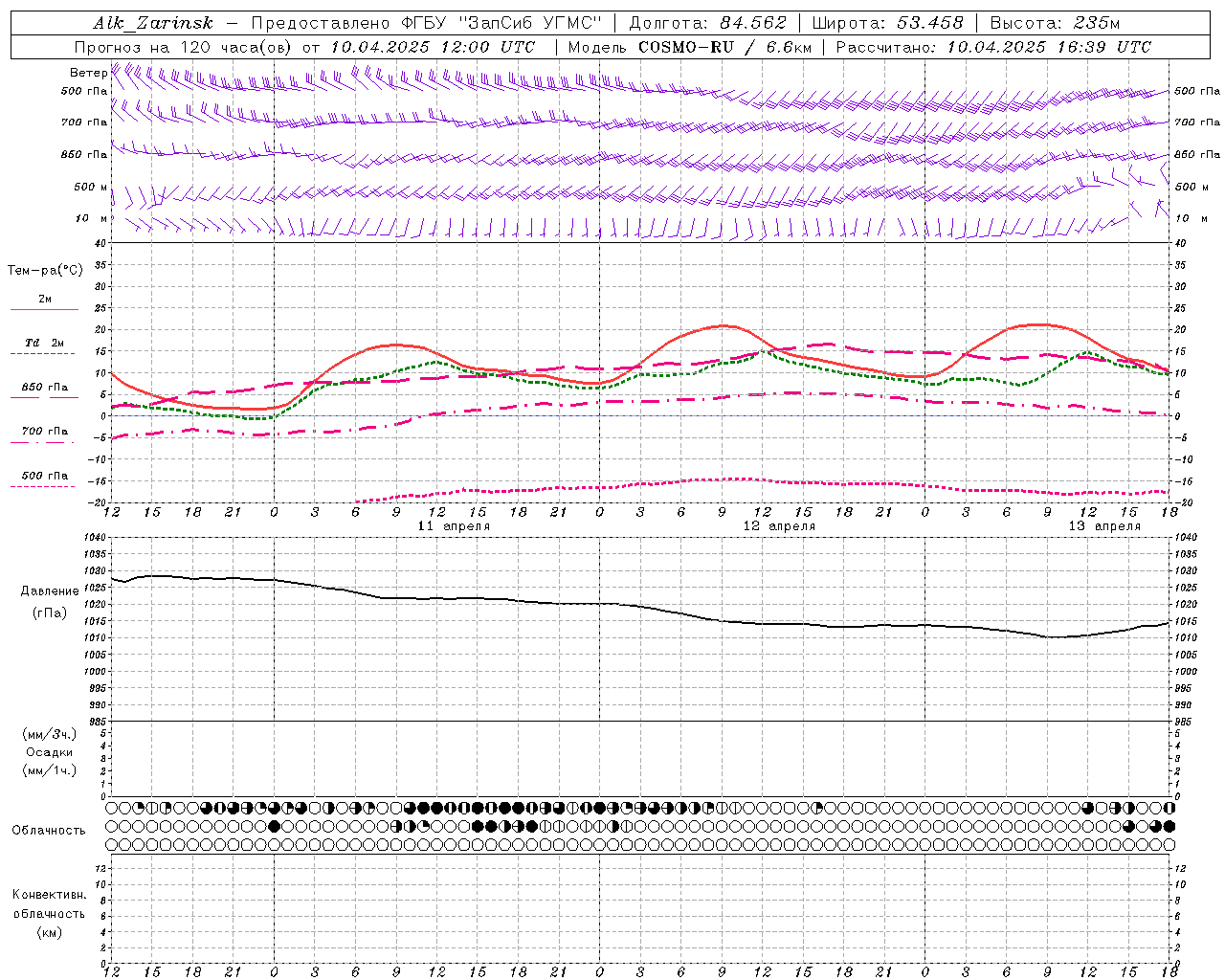Image resolution: width=1225 pixels, height=980 pixels.
Task: Click the Alk_Zarinsk station title
Action: coord(152,23)
